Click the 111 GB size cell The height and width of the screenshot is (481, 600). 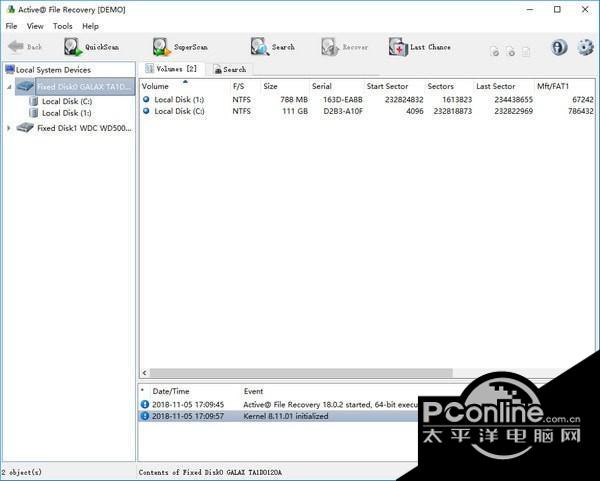tap(295, 111)
